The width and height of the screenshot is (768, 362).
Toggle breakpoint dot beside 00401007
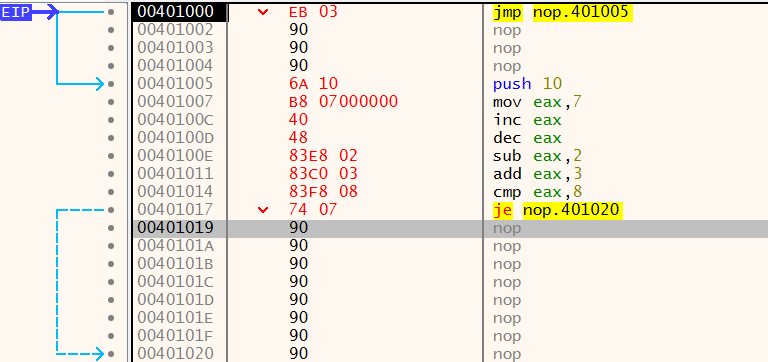(x=111, y=102)
